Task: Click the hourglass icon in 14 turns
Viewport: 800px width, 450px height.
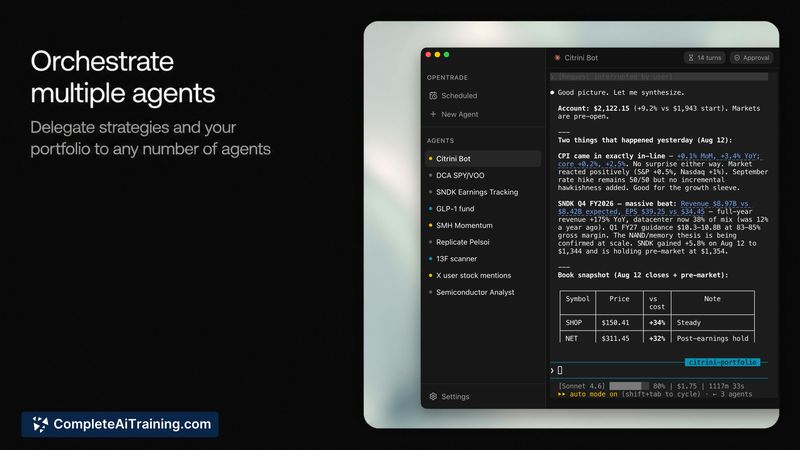Action: point(691,58)
